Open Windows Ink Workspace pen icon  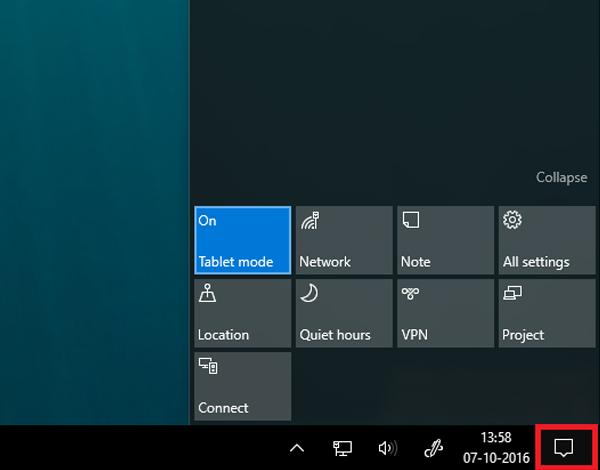click(434, 448)
